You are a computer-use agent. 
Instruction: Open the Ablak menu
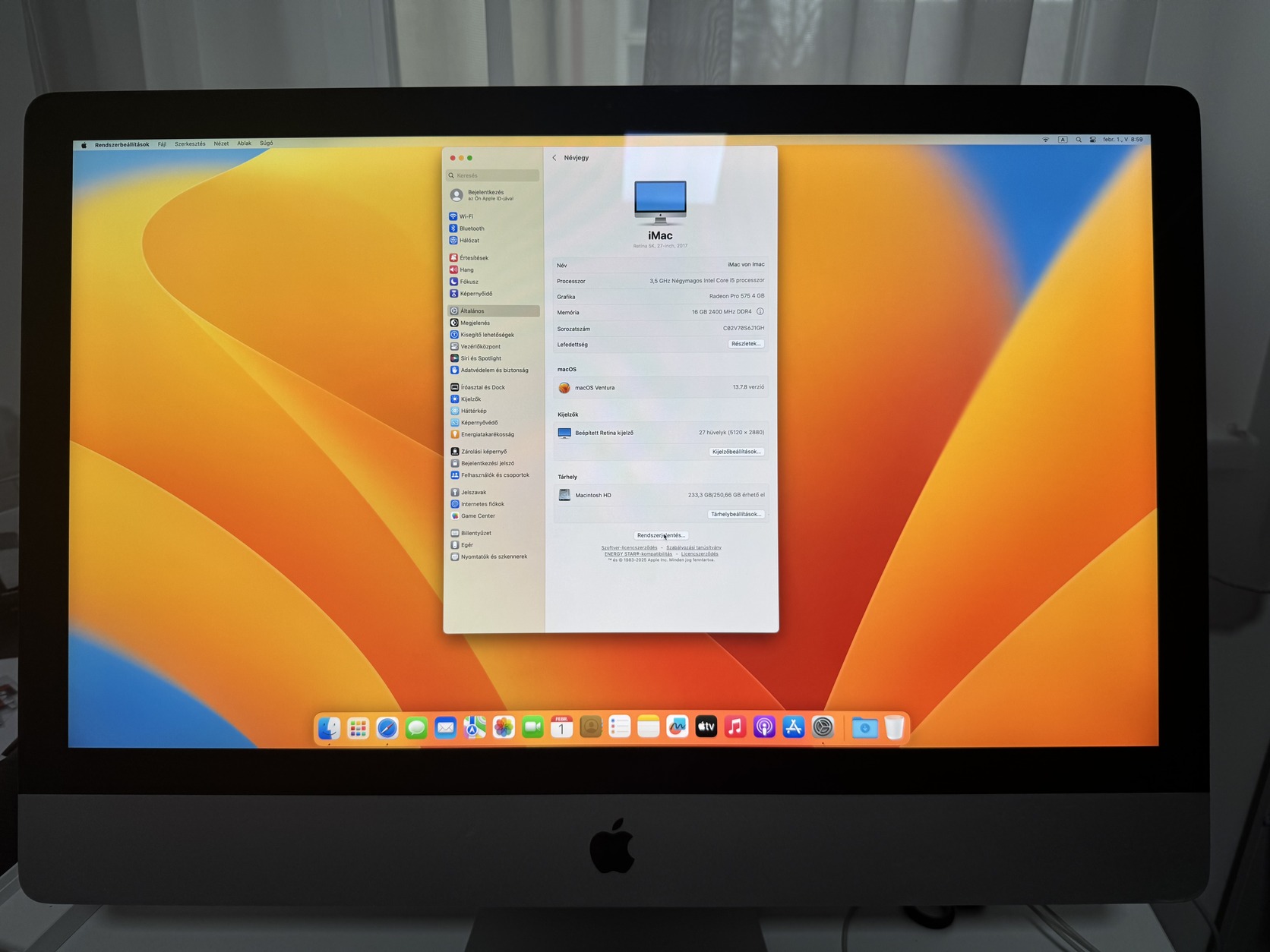[244, 143]
